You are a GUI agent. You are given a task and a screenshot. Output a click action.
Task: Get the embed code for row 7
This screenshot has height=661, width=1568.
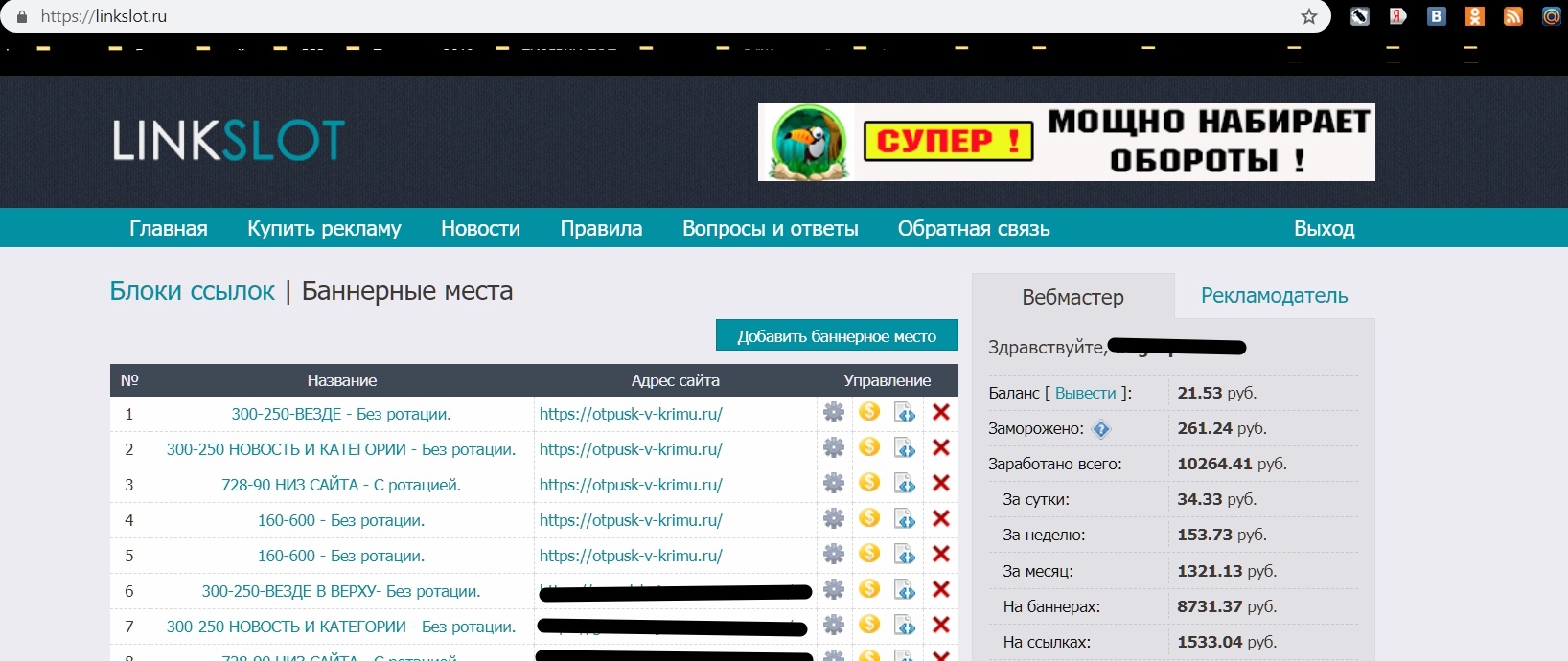(905, 626)
